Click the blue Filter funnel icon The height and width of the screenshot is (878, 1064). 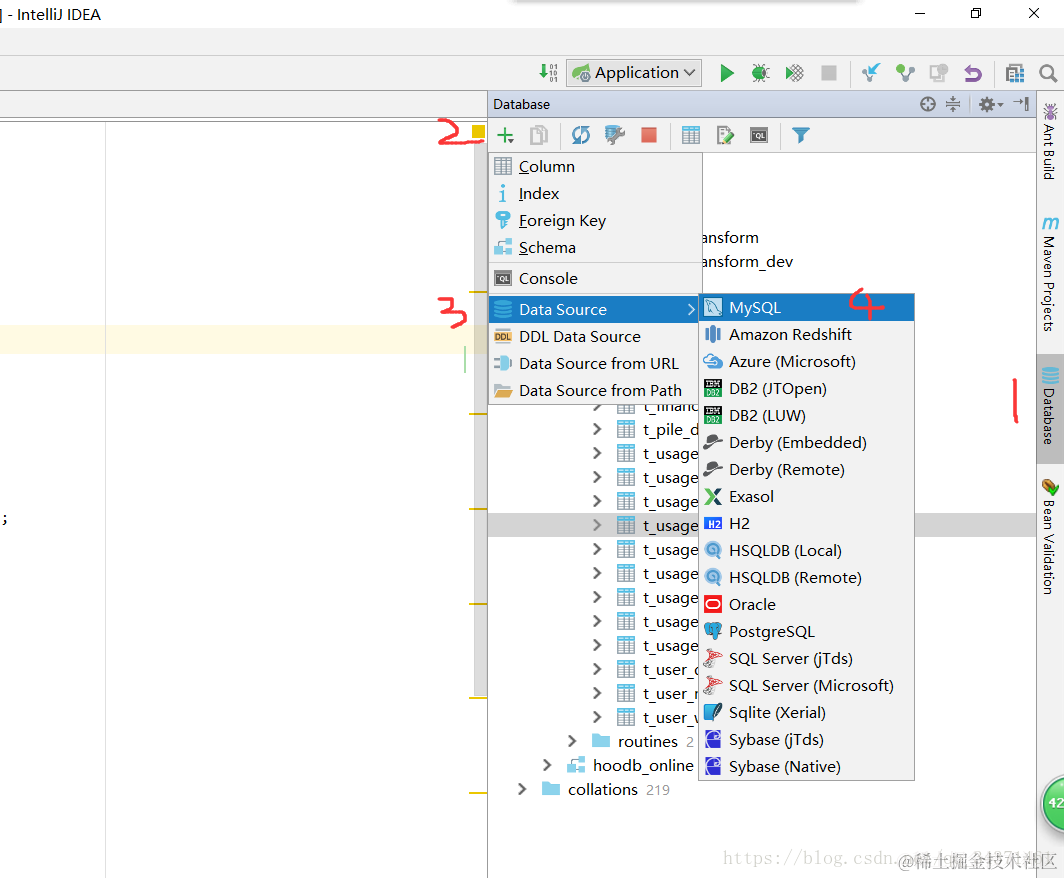801,135
